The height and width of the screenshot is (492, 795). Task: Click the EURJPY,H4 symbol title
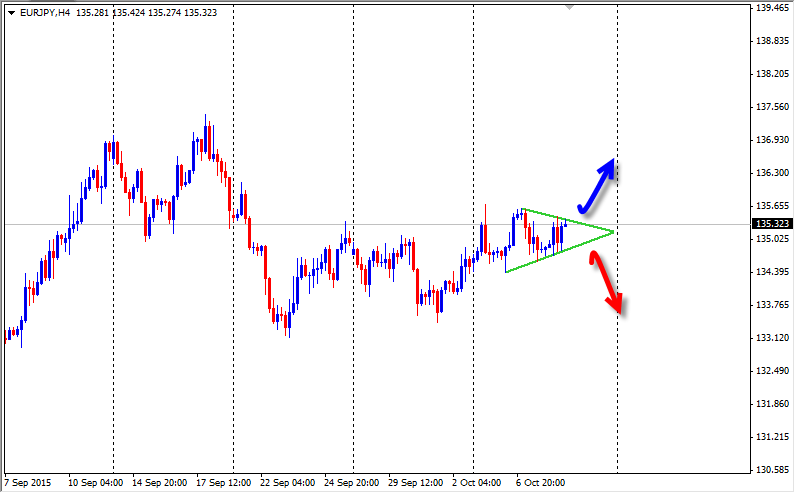point(45,13)
